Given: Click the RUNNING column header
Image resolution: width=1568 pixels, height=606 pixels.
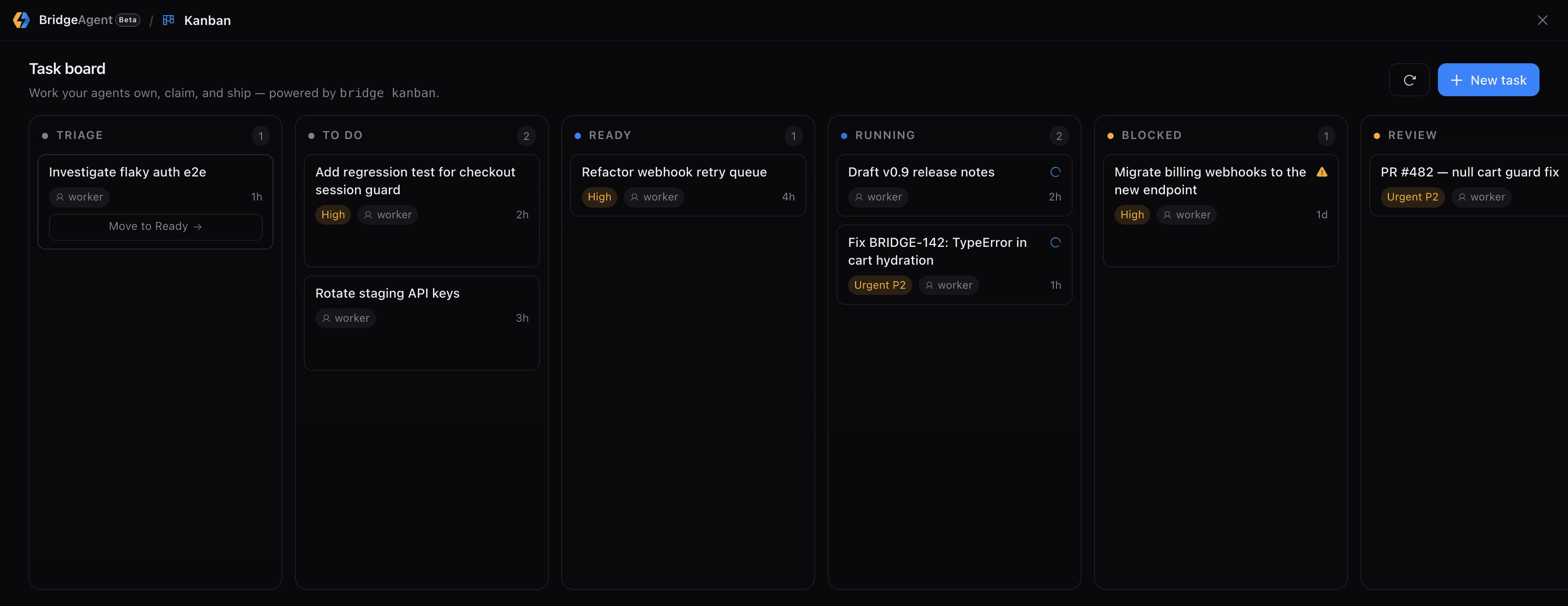Looking at the screenshot, I should click(885, 135).
